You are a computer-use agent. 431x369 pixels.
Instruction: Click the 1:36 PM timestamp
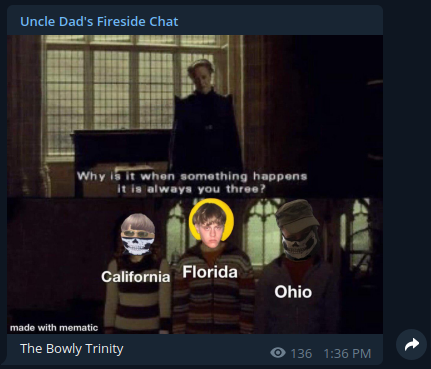[x=347, y=353]
